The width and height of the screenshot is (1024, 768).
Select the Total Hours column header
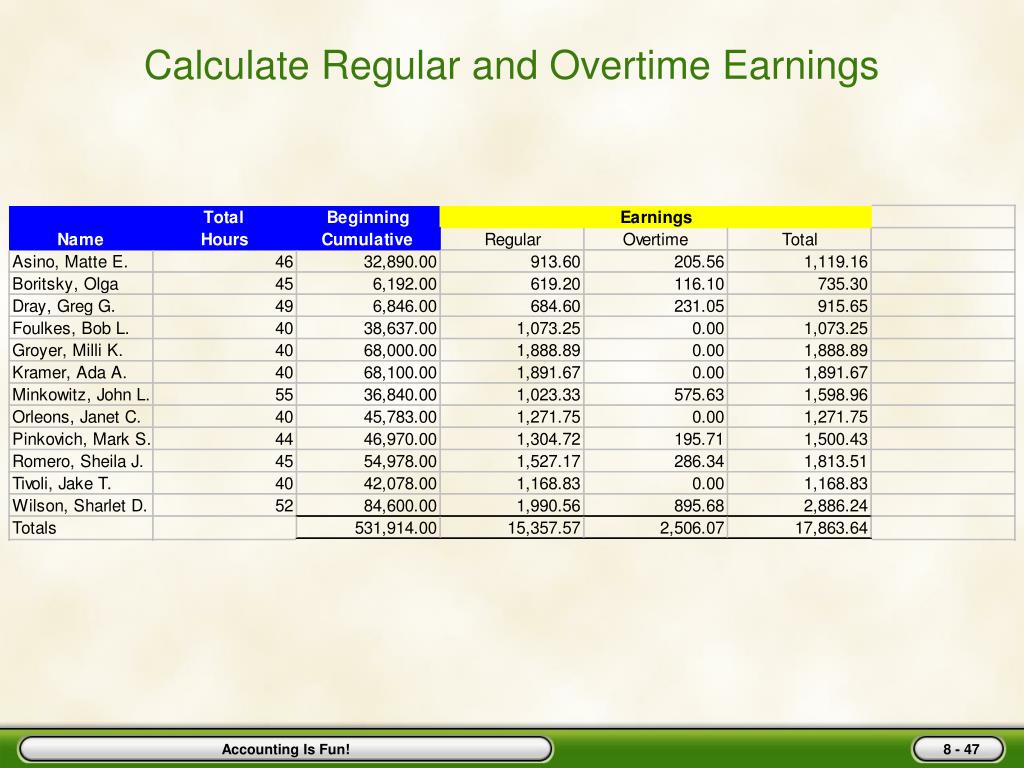point(224,228)
